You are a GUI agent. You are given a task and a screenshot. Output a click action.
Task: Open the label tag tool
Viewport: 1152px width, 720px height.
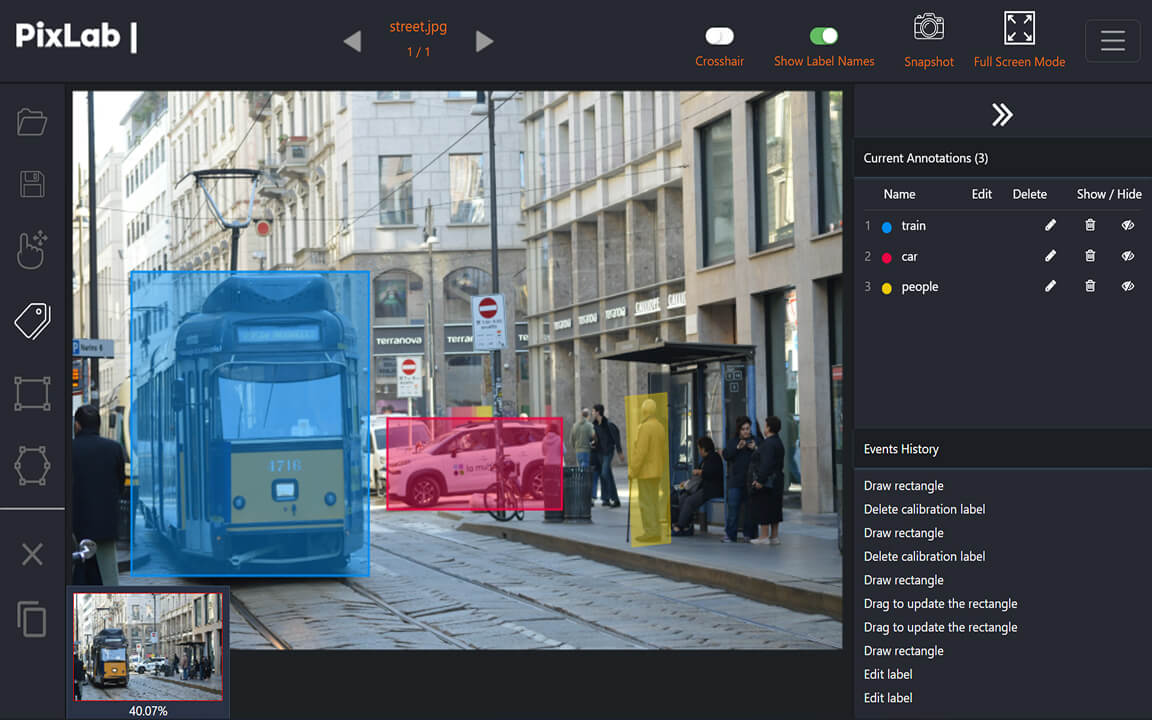(31, 321)
